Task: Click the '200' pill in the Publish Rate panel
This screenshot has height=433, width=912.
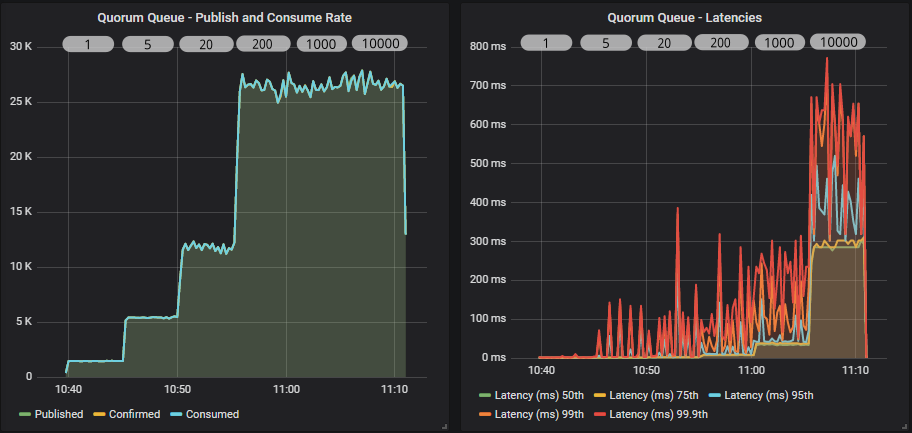Action: (264, 43)
